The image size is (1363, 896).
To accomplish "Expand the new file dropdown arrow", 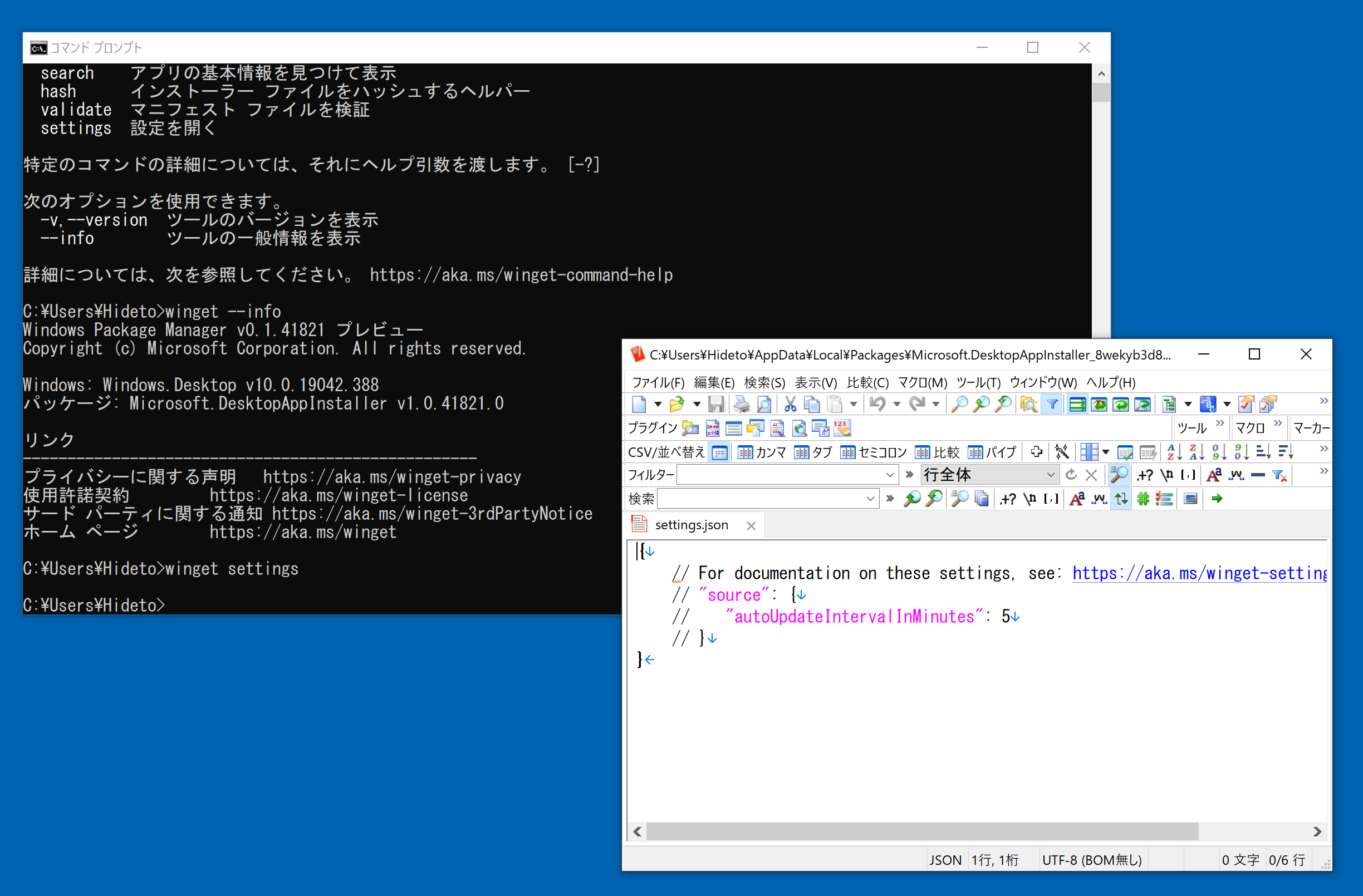I will [x=658, y=404].
